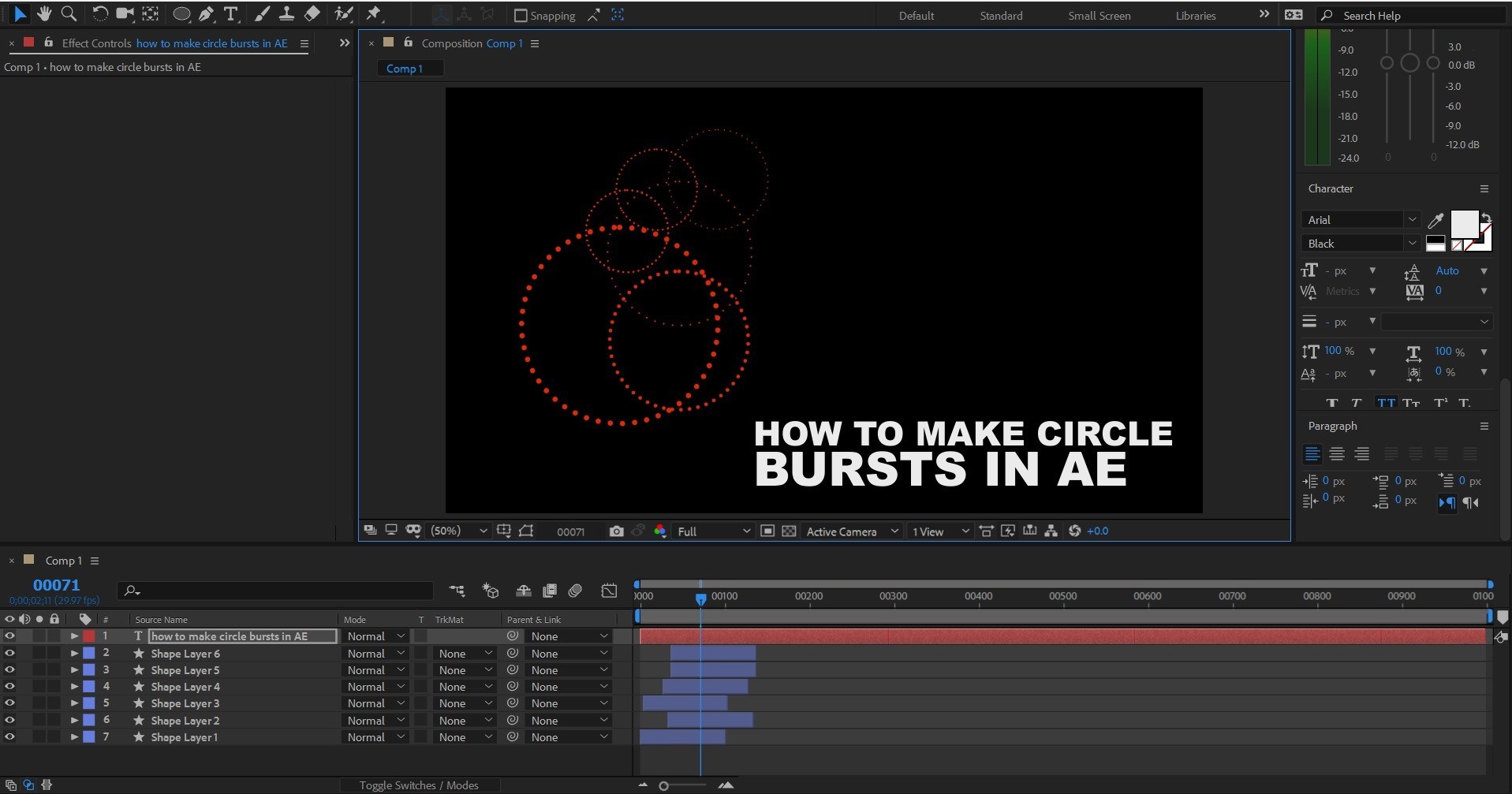
Task: Open TrkMat dropdown for Shape Layer 5
Action: point(465,670)
